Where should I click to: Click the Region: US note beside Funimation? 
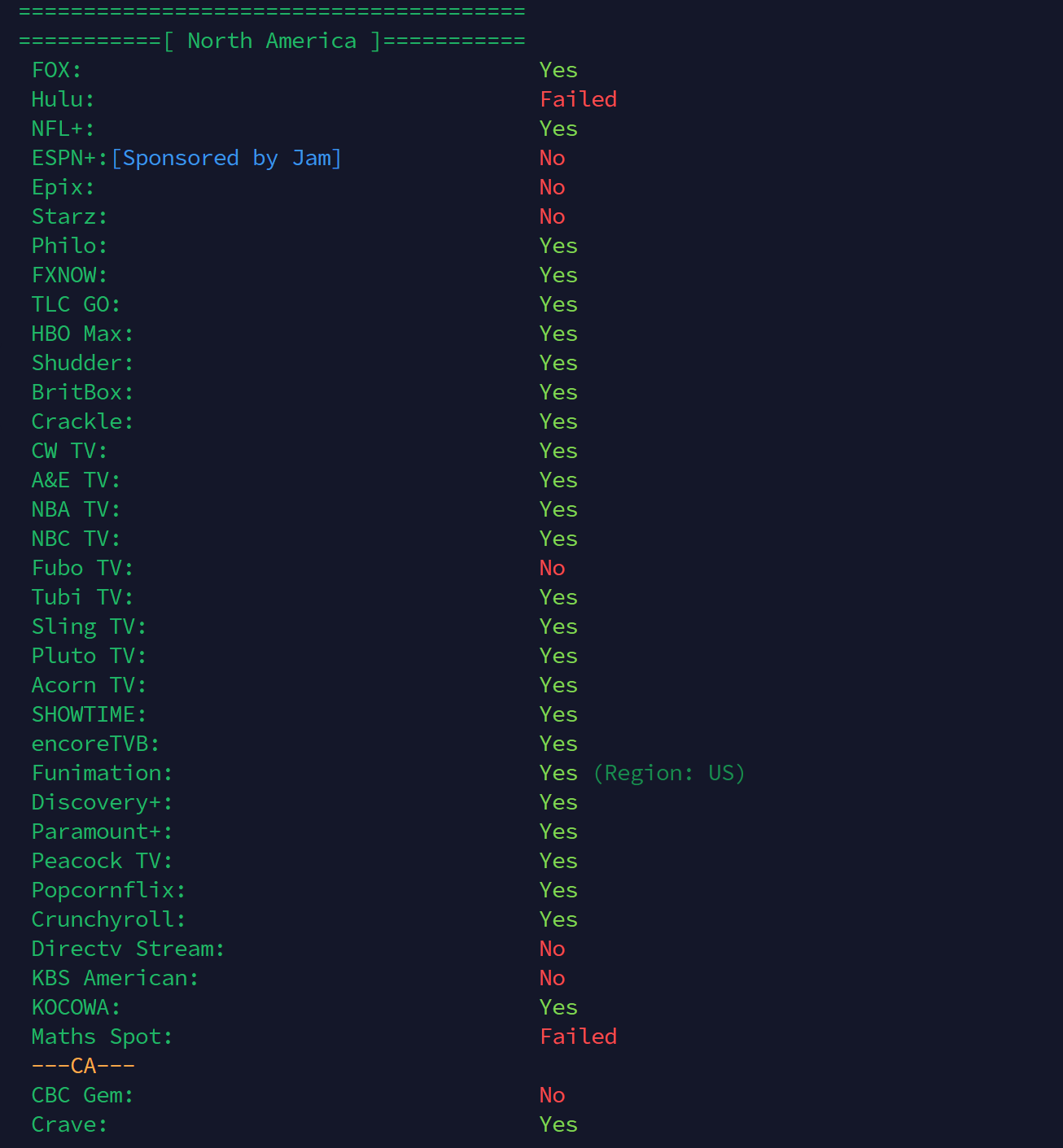[669, 773]
